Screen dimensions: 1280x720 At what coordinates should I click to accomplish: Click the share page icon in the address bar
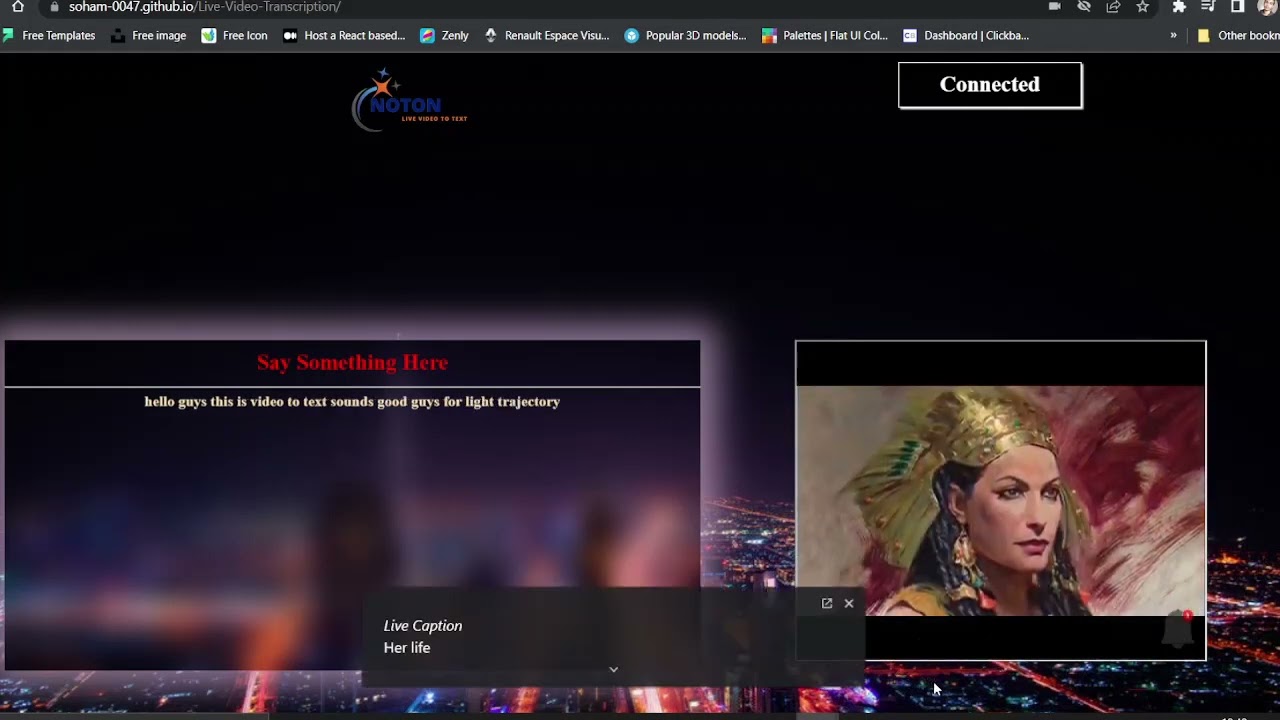coord(1113,6)
